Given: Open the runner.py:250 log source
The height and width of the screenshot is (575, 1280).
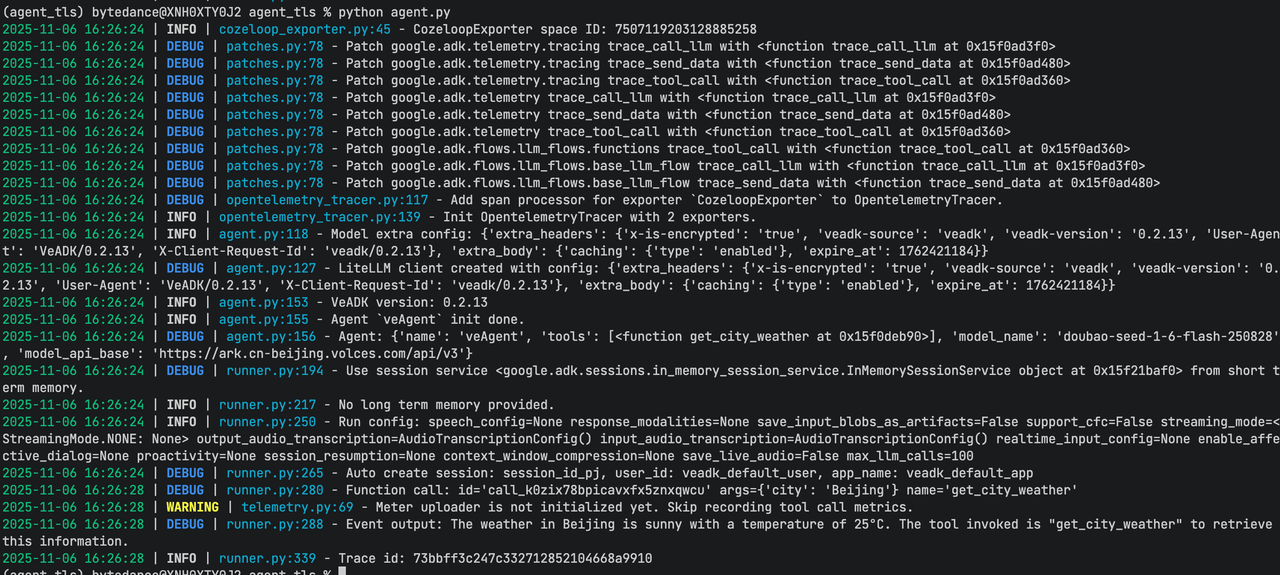Looking at the screenshot, I should click(x=267, y=422).
